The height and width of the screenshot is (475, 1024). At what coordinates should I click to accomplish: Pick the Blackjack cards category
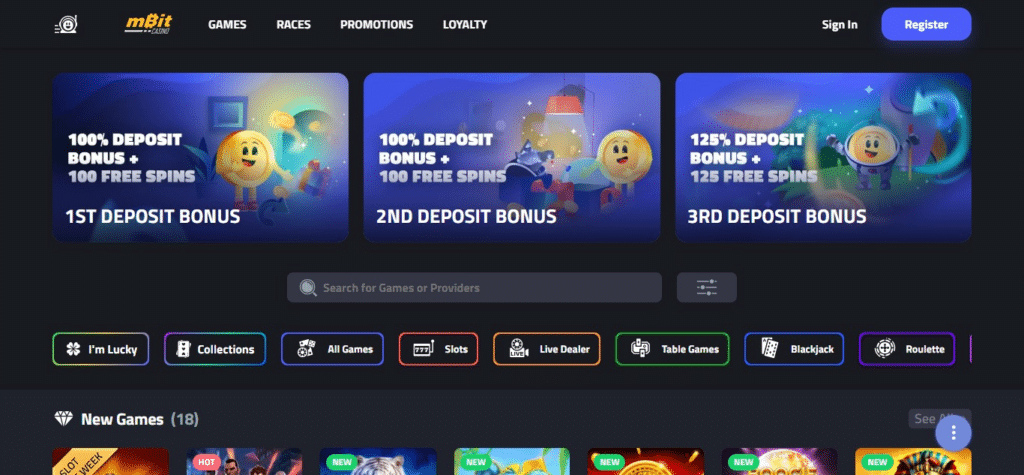pyautogui.click(x=794, y=349)
